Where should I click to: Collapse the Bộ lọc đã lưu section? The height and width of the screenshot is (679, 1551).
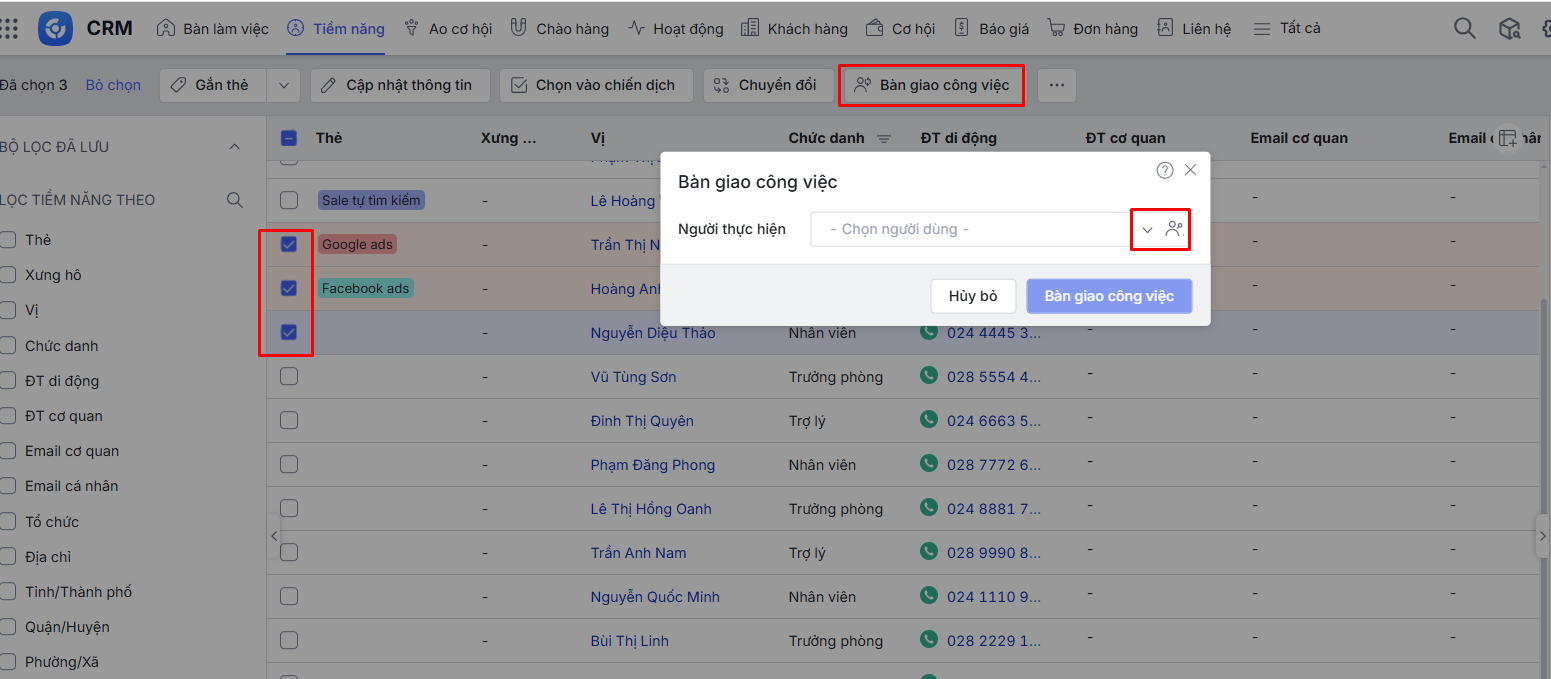235,147
